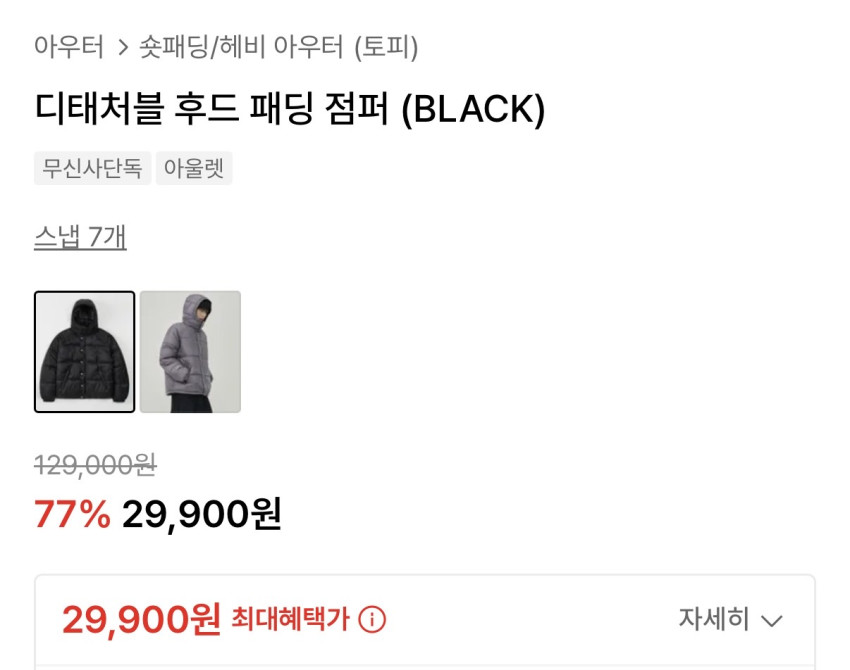
Task: Open the 자세히 details dropdown
Action: [730, 619]
